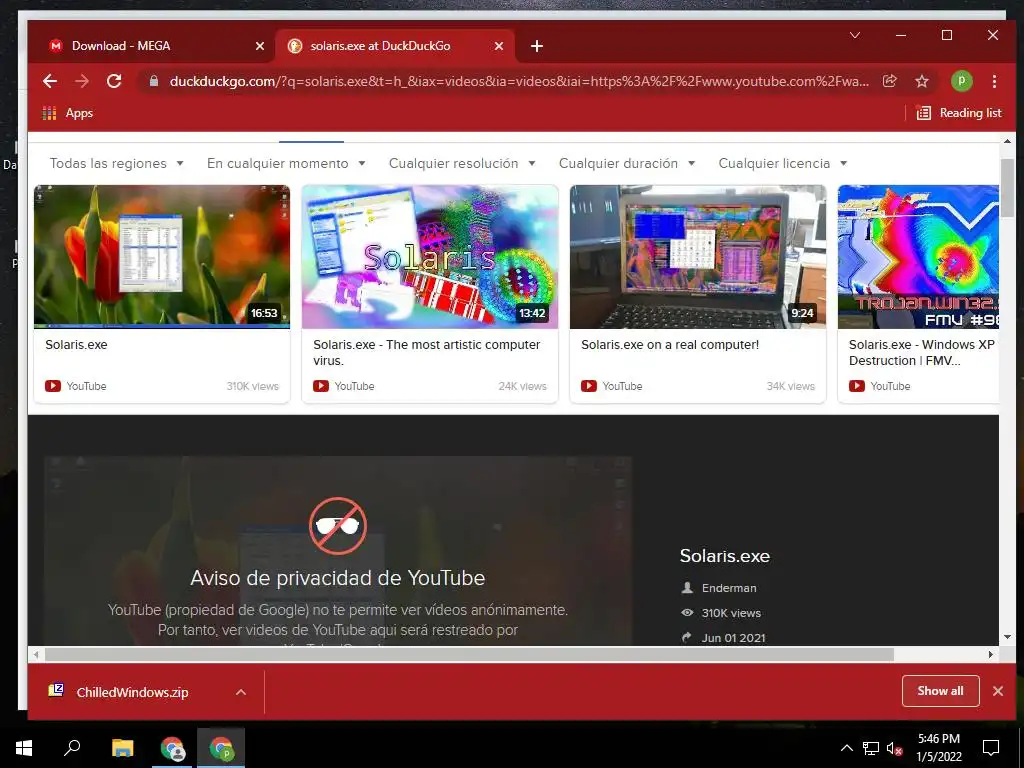Expand Cualquier duración filter
The image size is (1024, 768).
point(627,163)
